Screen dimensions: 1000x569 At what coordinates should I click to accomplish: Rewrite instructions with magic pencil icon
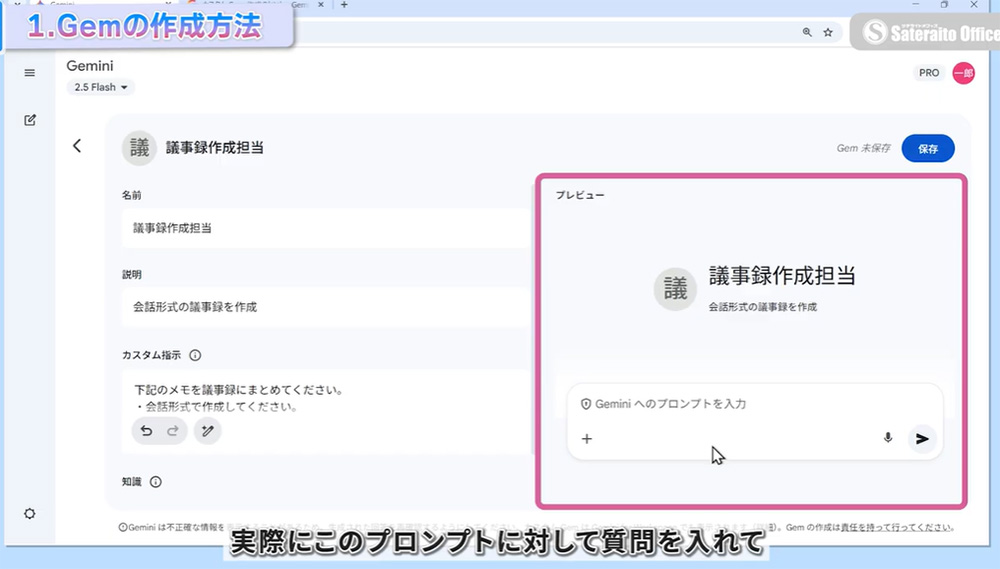(207, 431)
